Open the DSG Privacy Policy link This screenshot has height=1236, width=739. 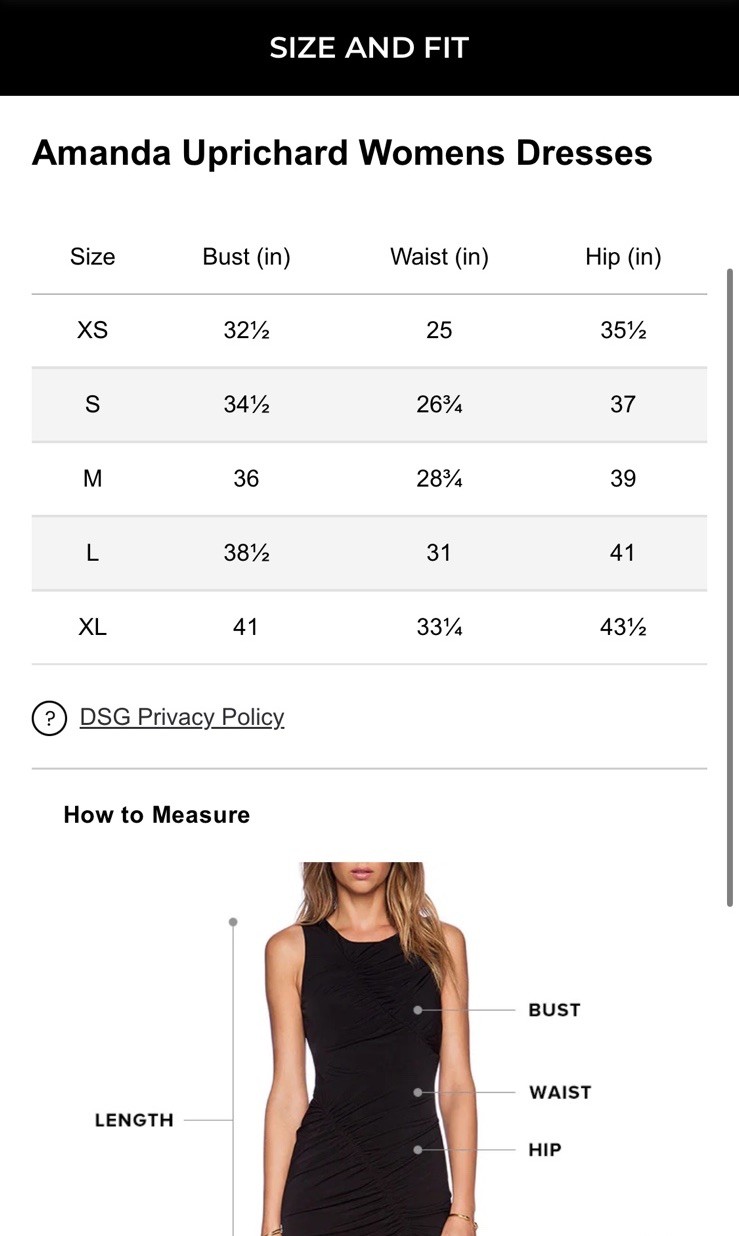click(182, 717)
